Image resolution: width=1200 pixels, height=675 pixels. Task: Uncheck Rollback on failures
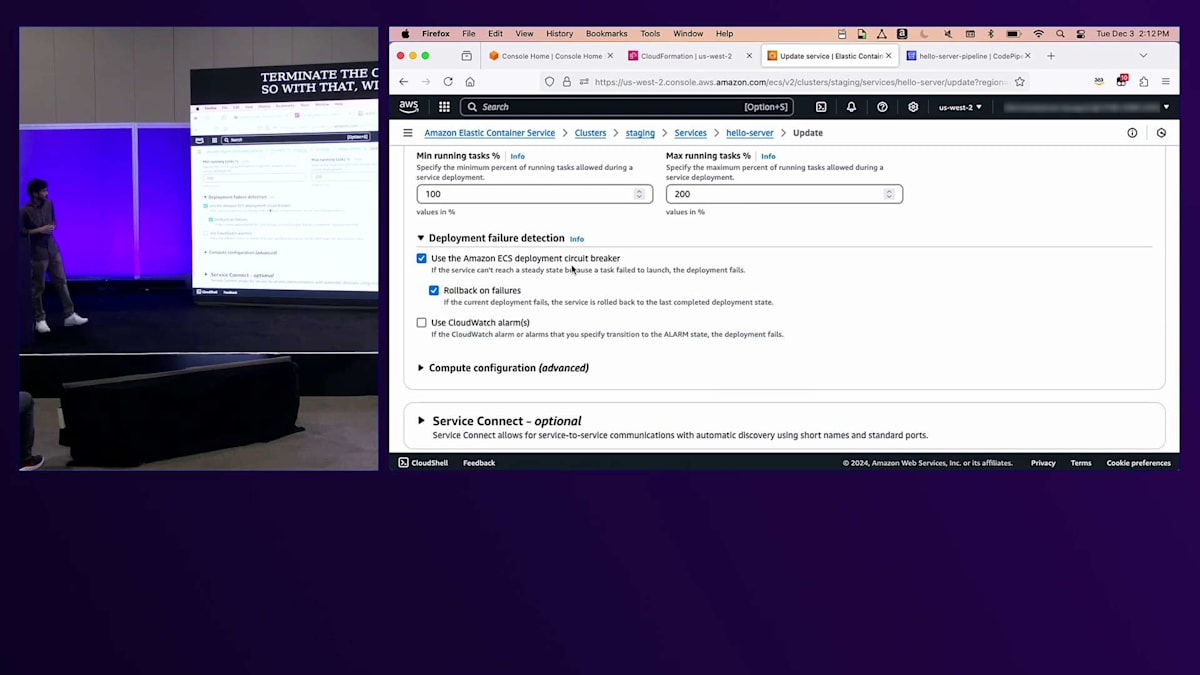pos(434,291)
